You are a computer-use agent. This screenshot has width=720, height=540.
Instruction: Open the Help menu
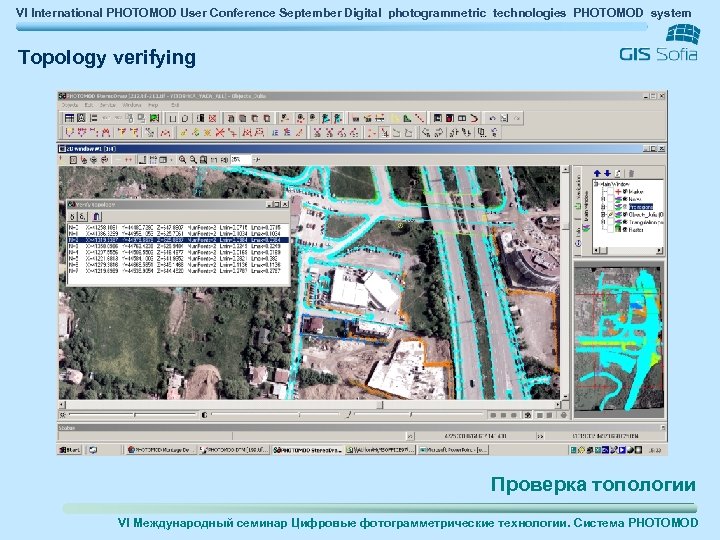153,105
